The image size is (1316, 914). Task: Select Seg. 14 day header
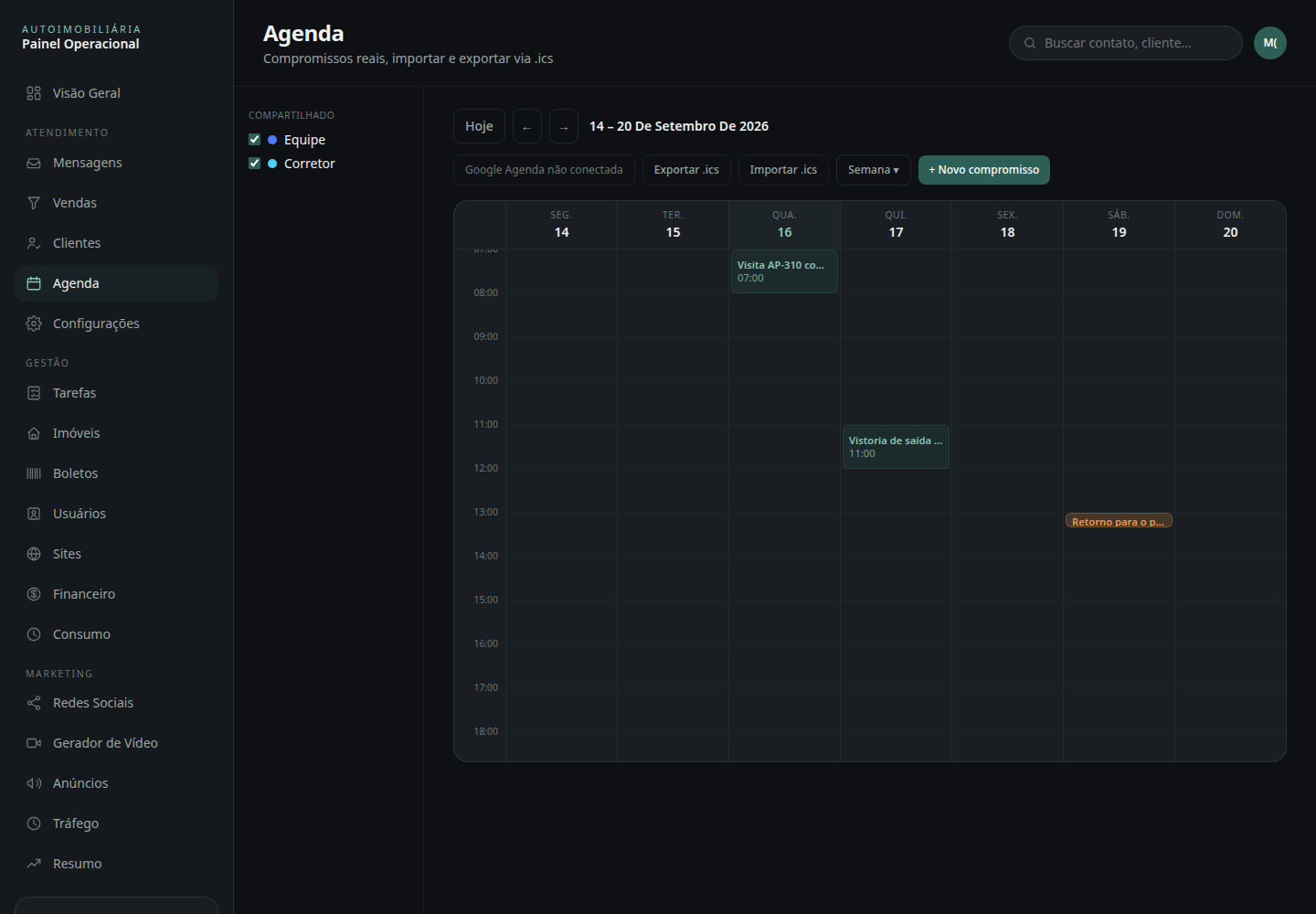click(x=561, y=225)
